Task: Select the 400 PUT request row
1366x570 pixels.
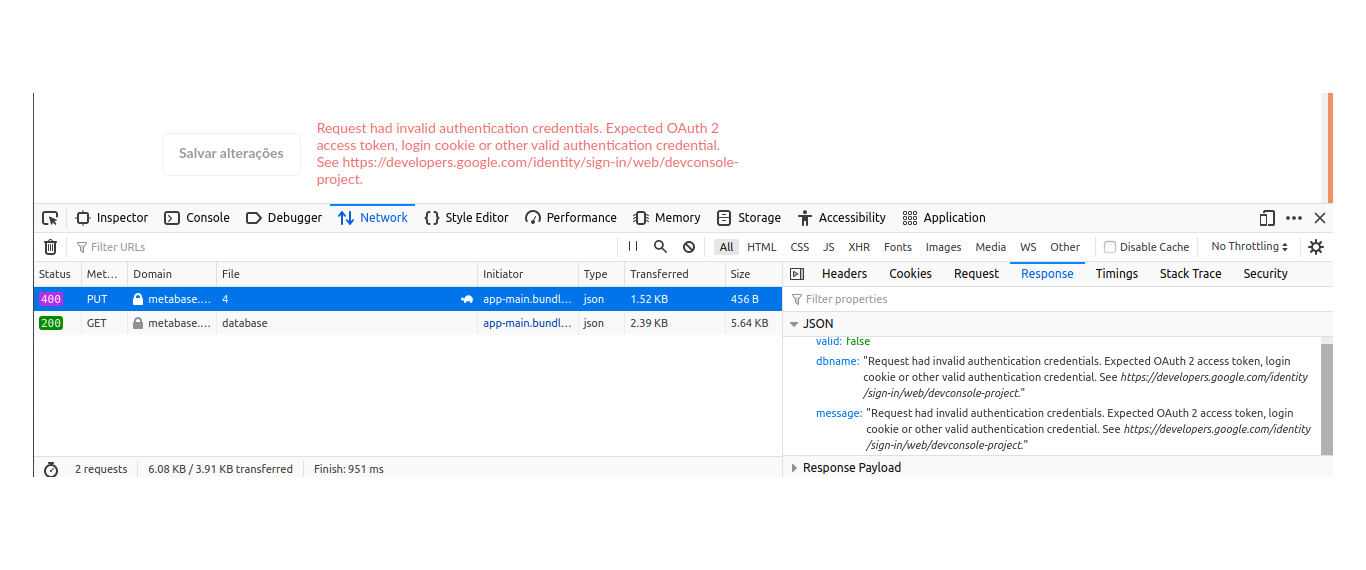Action: [x=408, y=299]
